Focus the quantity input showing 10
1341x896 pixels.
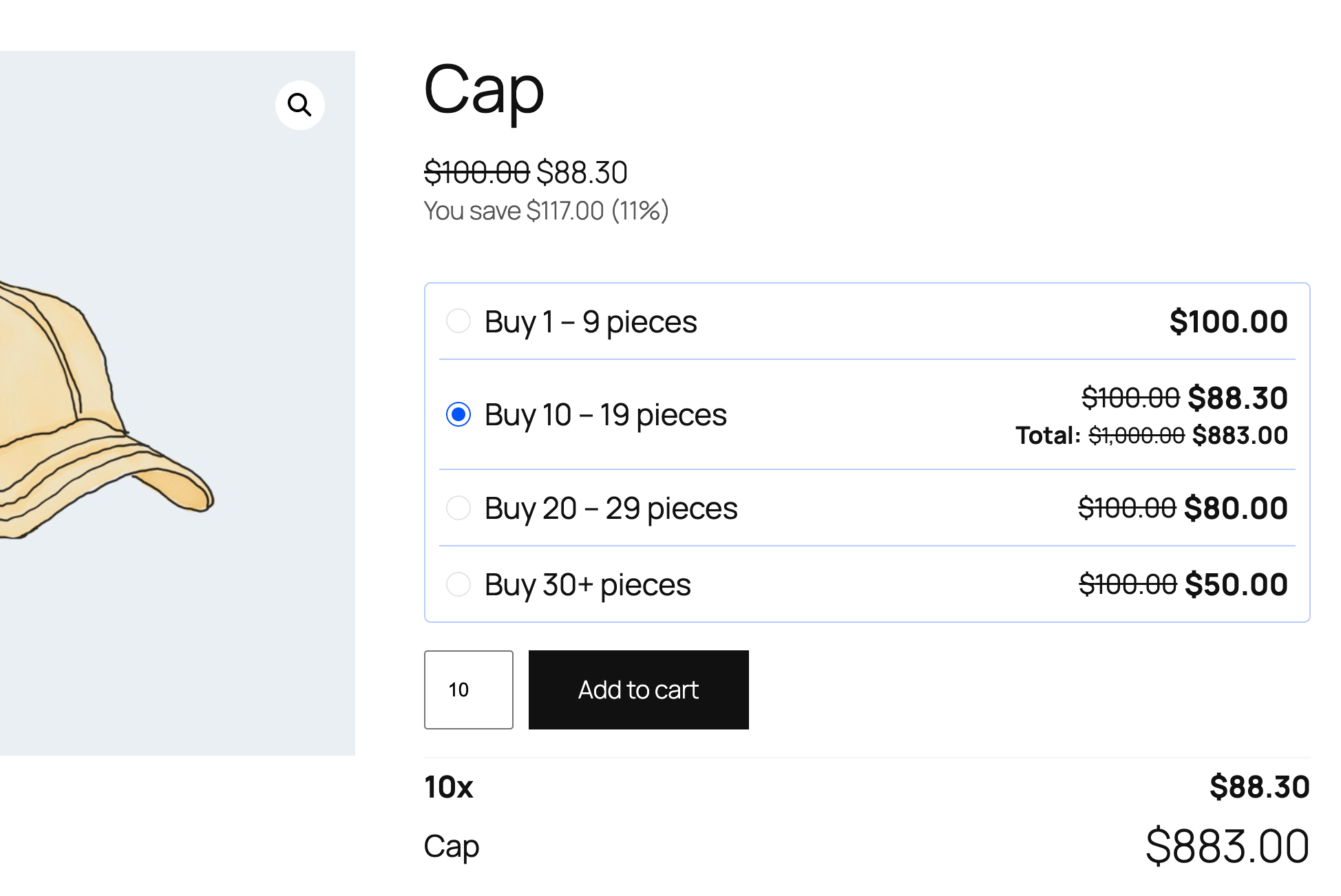tap(469, 690)
